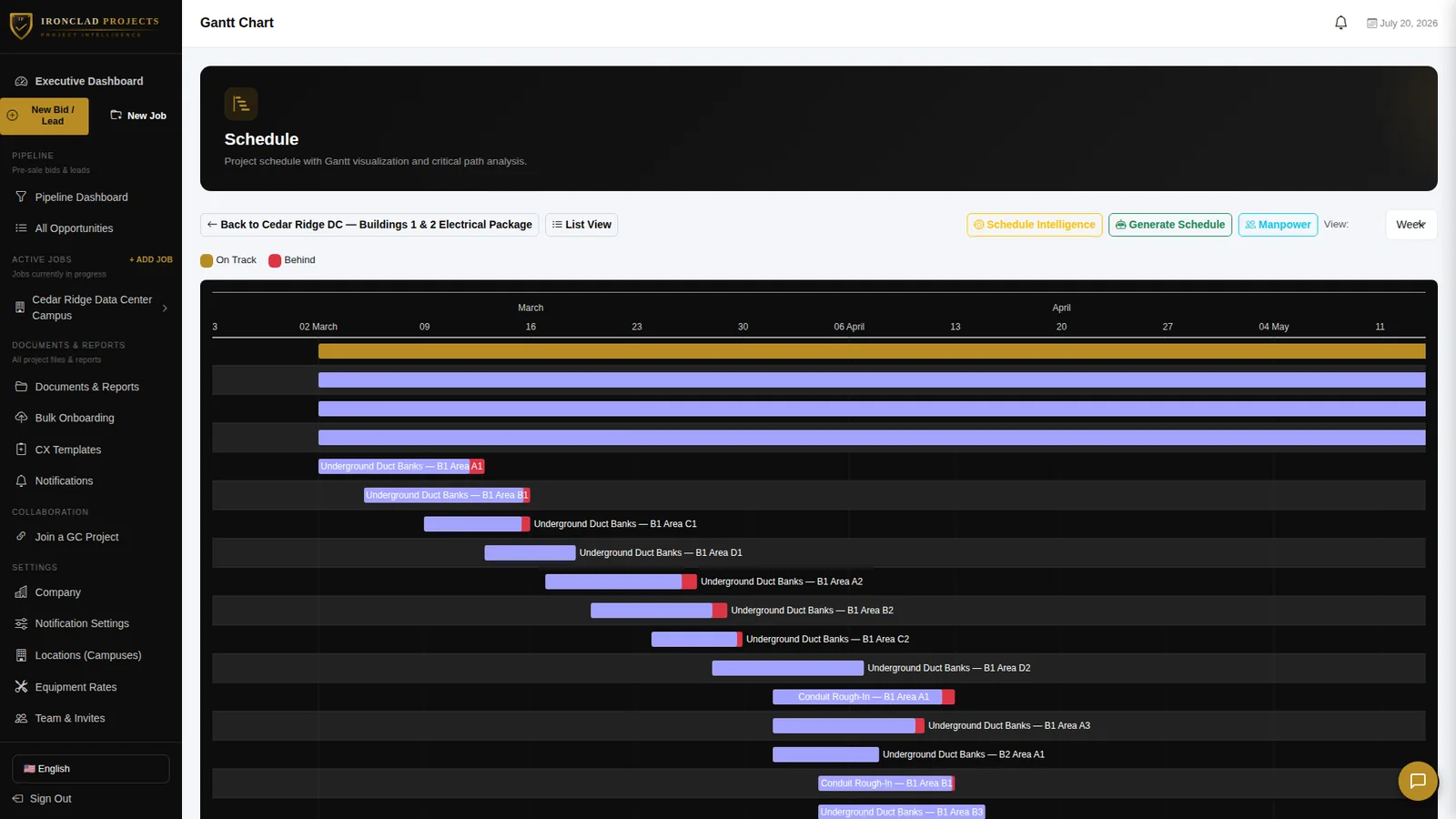This screenshot has height=819, width=1456.
Task: Click the Equipment Rates tools icon
Action: [x=21, y=687]
